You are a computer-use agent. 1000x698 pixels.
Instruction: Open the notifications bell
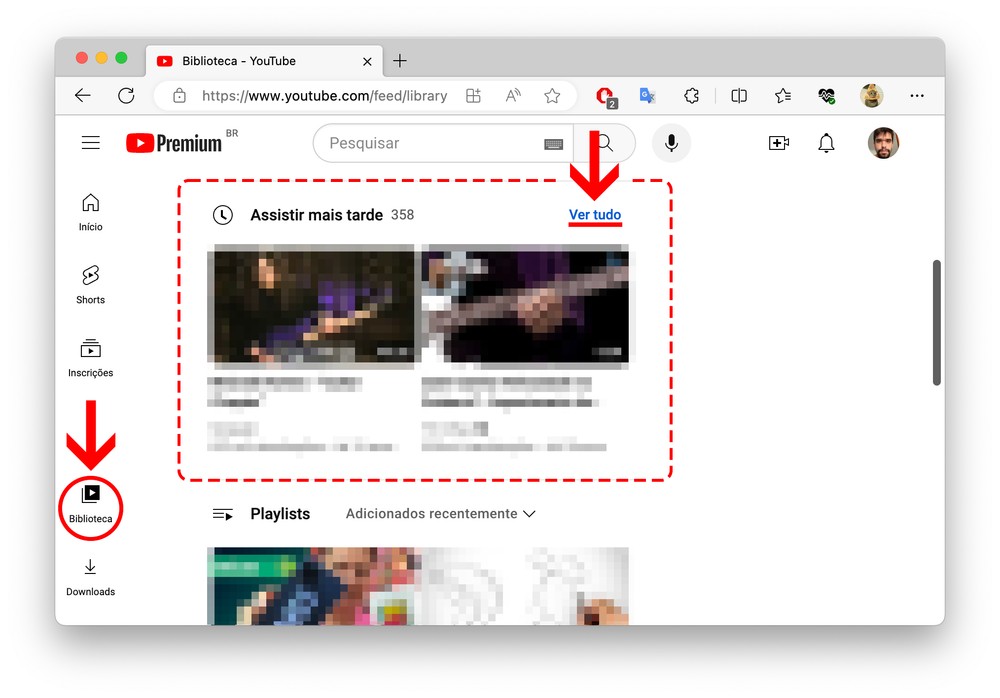(x=826, y=143)
